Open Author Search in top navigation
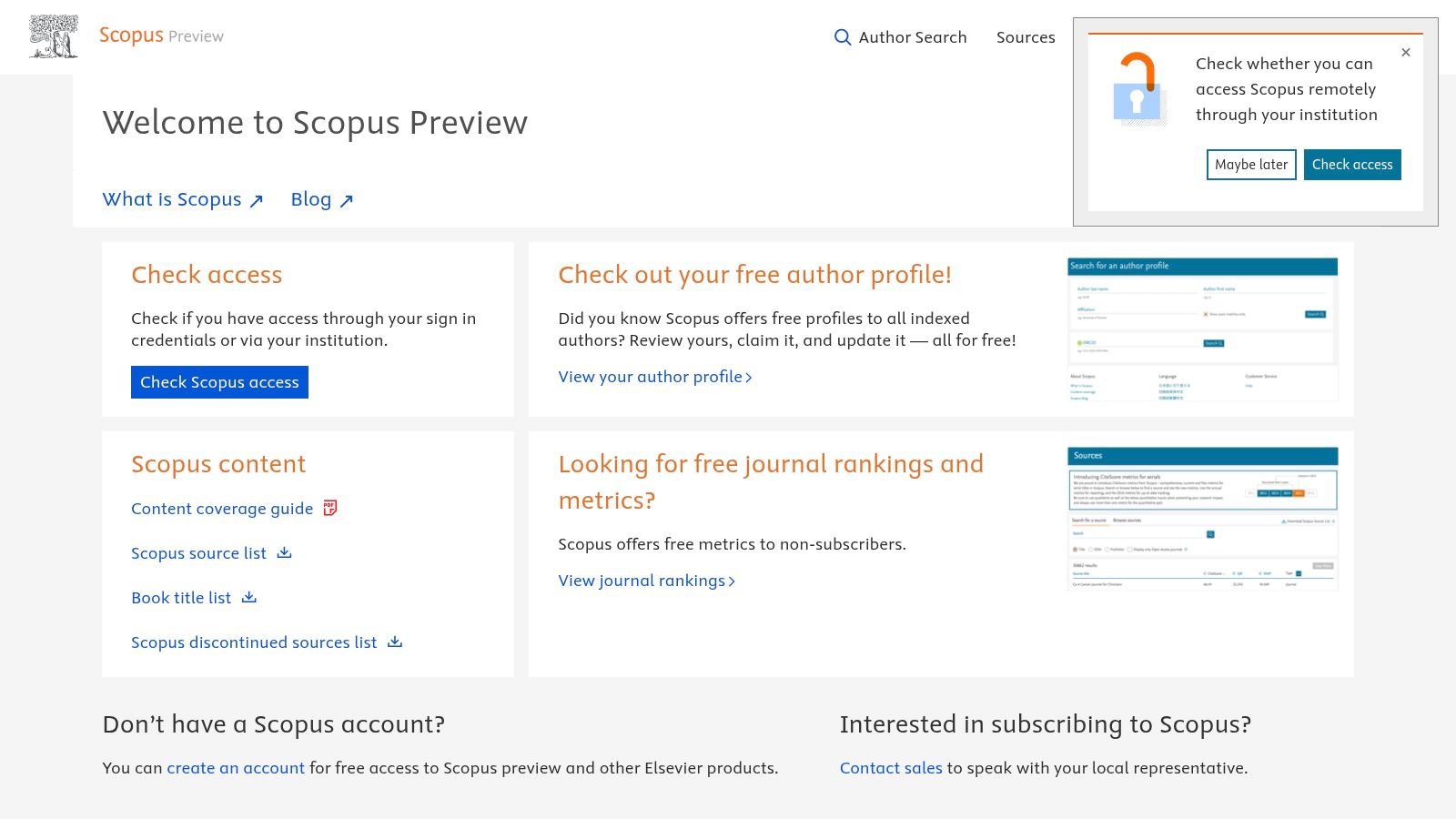This screenshot has width=1456, height=819. [x=901, y=37]
